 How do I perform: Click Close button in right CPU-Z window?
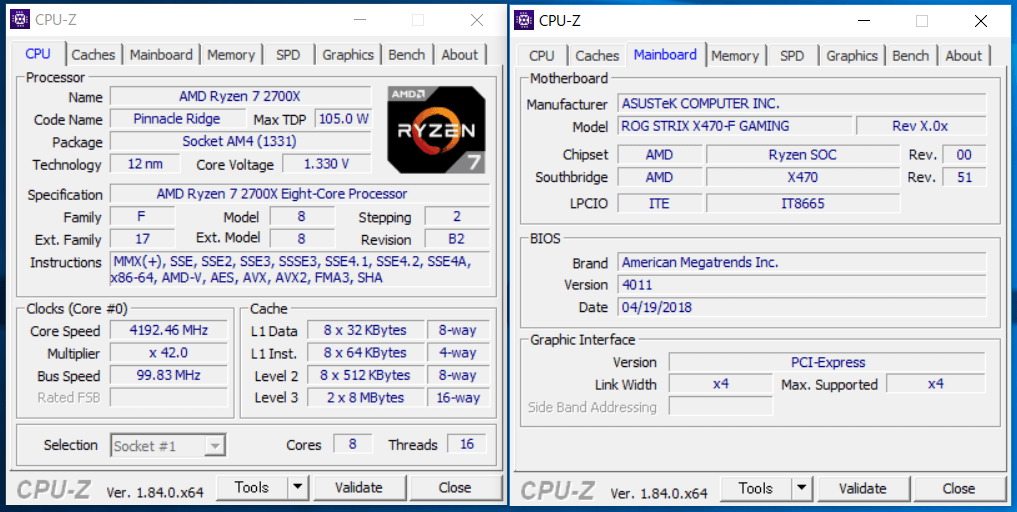pyautogui.click(x=959, y=488)
